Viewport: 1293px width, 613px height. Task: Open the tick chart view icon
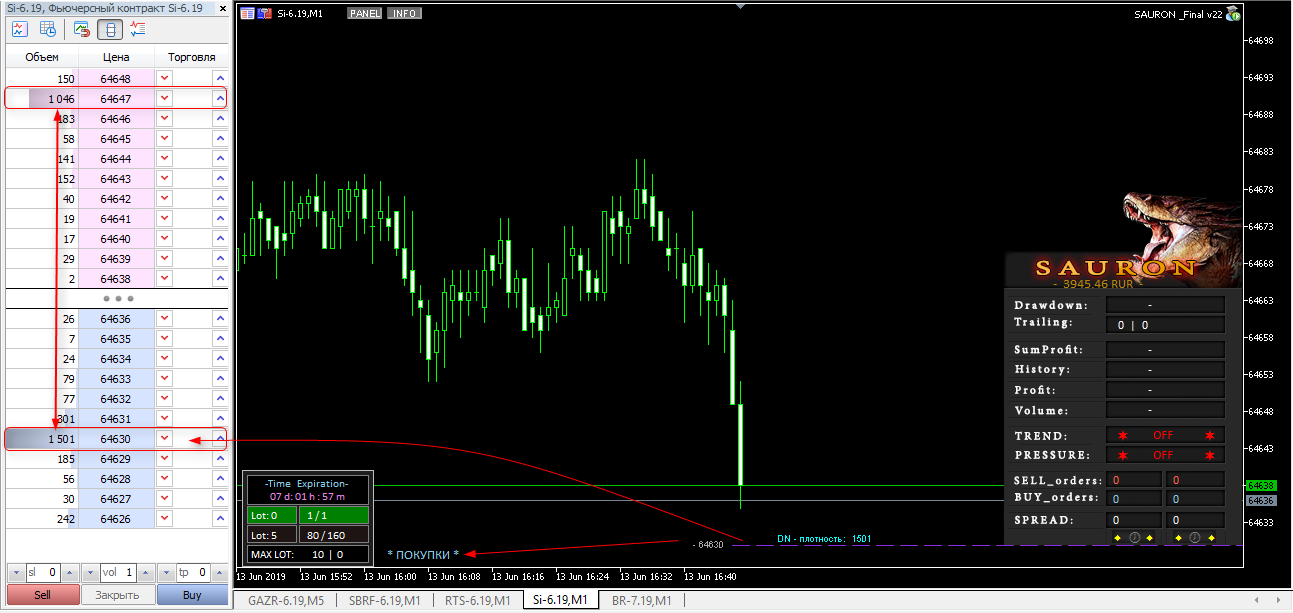tap(19, 29)
